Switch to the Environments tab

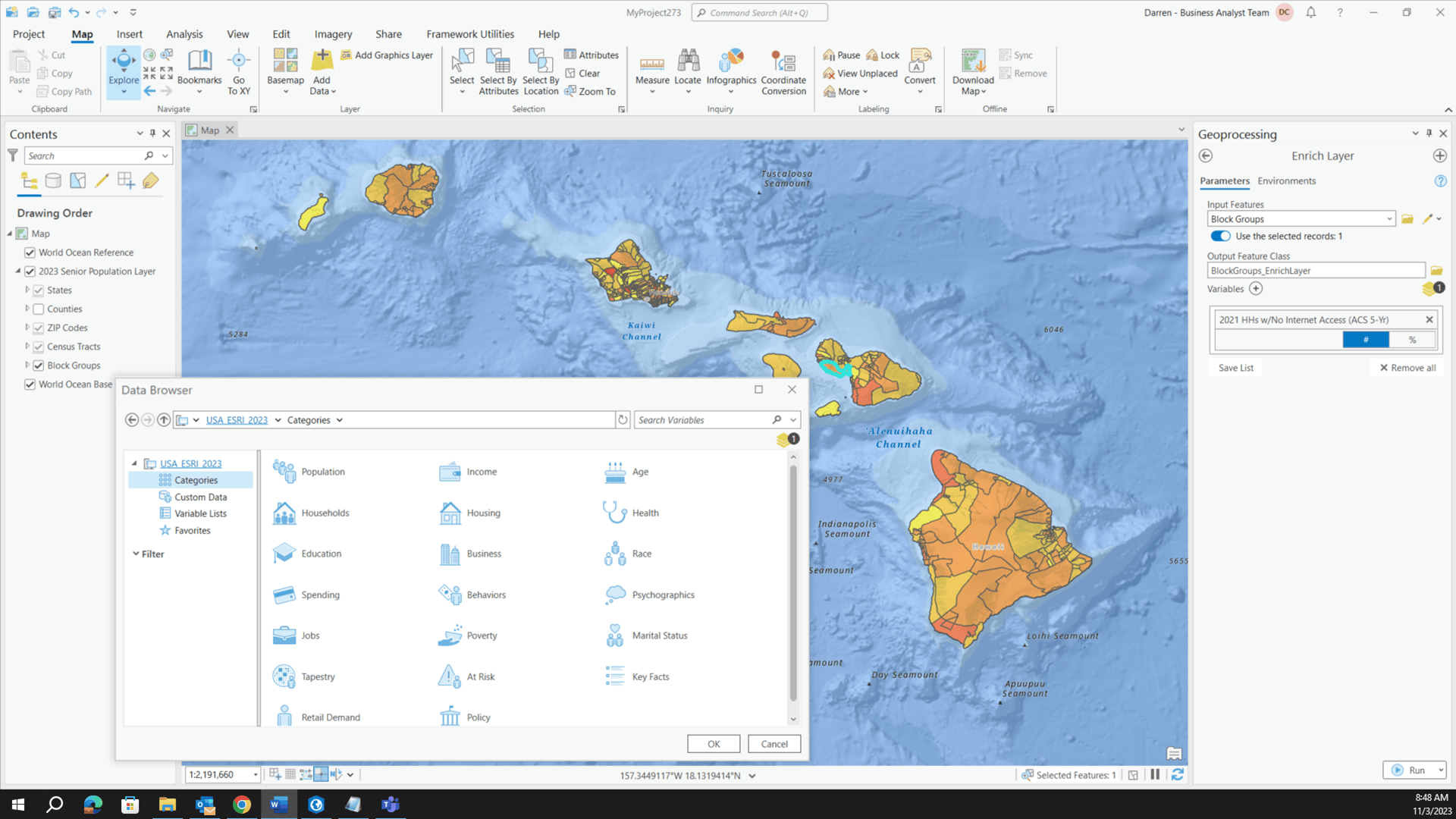coord(1286,180)
